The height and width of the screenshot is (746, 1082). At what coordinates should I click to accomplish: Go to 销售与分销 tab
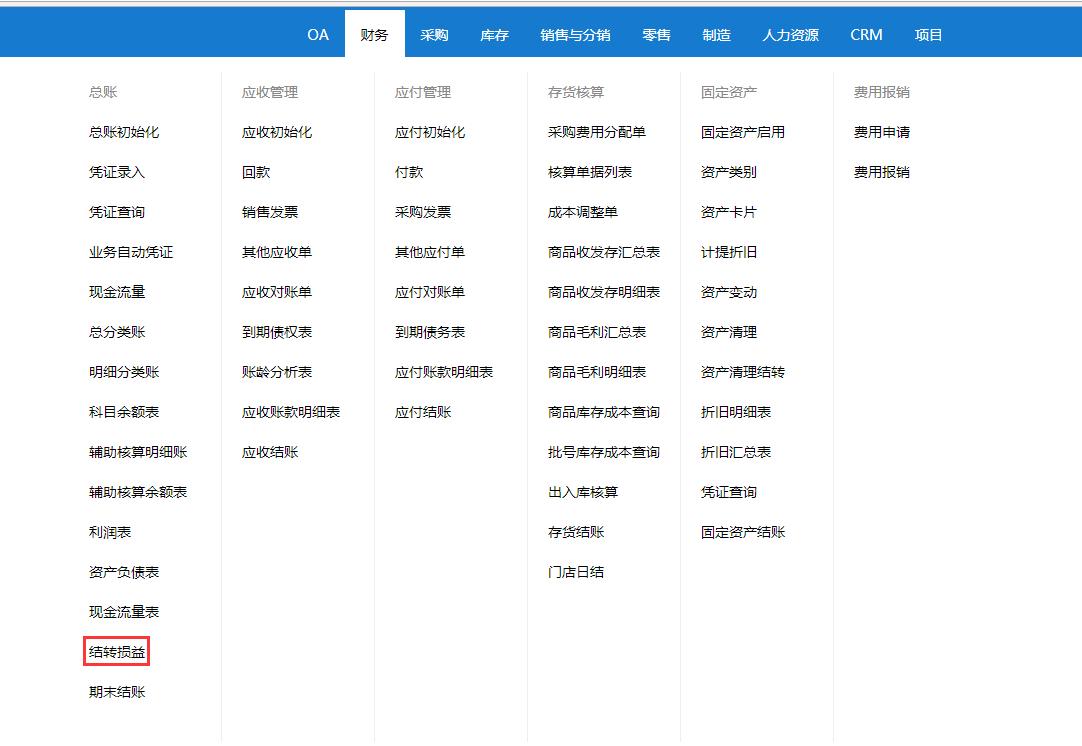click(575, 35)
